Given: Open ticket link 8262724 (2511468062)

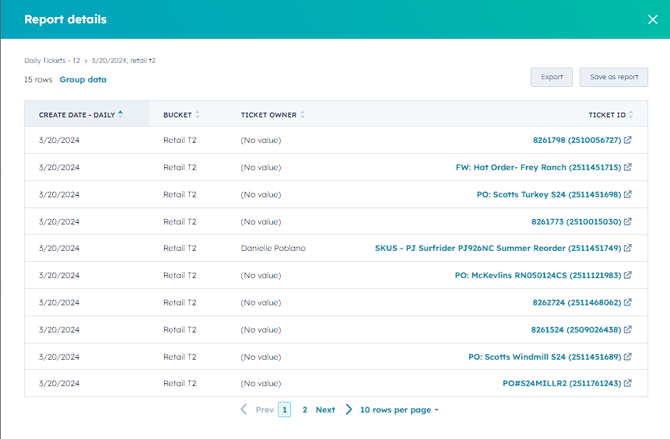Looking at the screenshot, I should point(576,303).
